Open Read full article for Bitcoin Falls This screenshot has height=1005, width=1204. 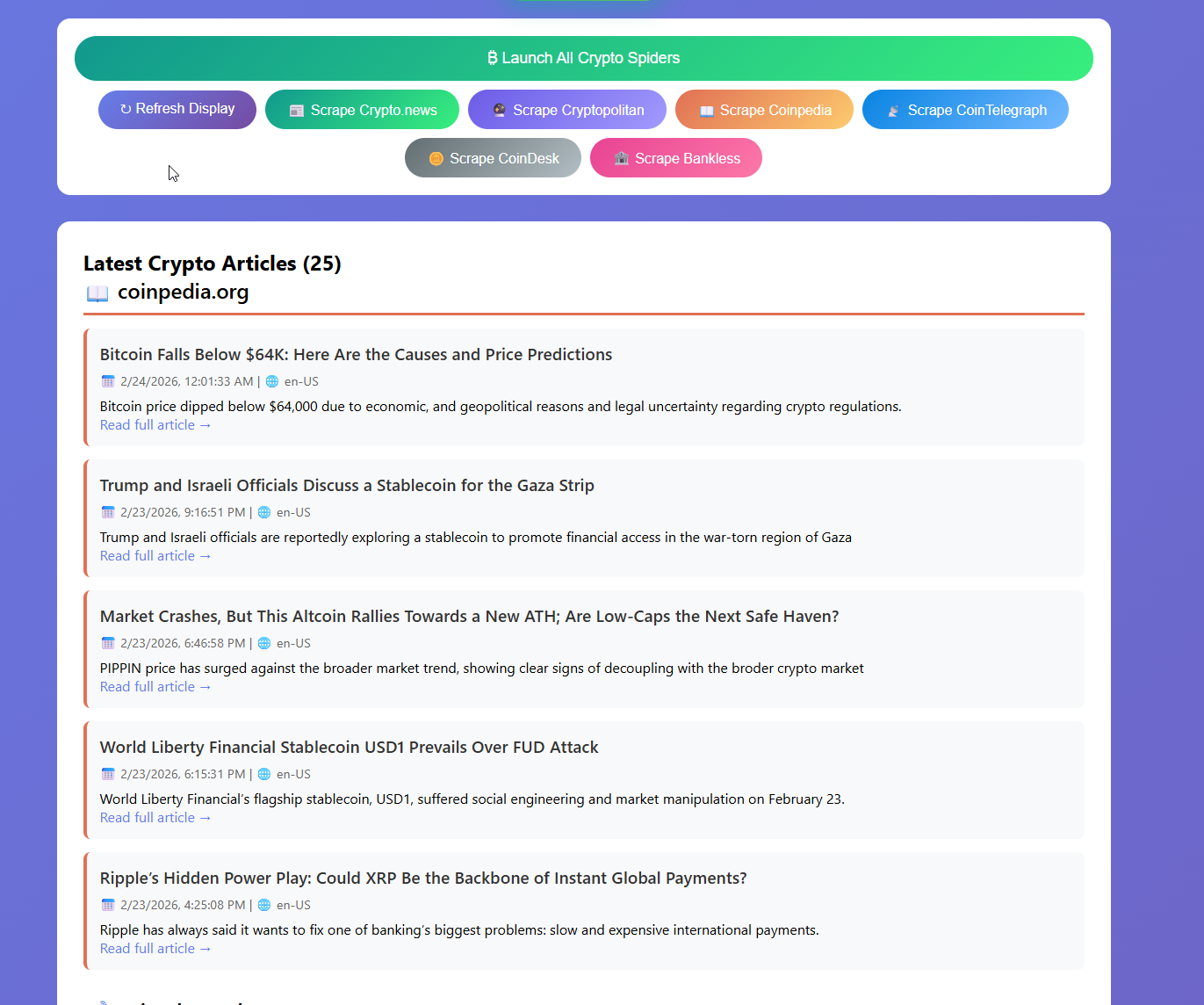tap(155, 425)
